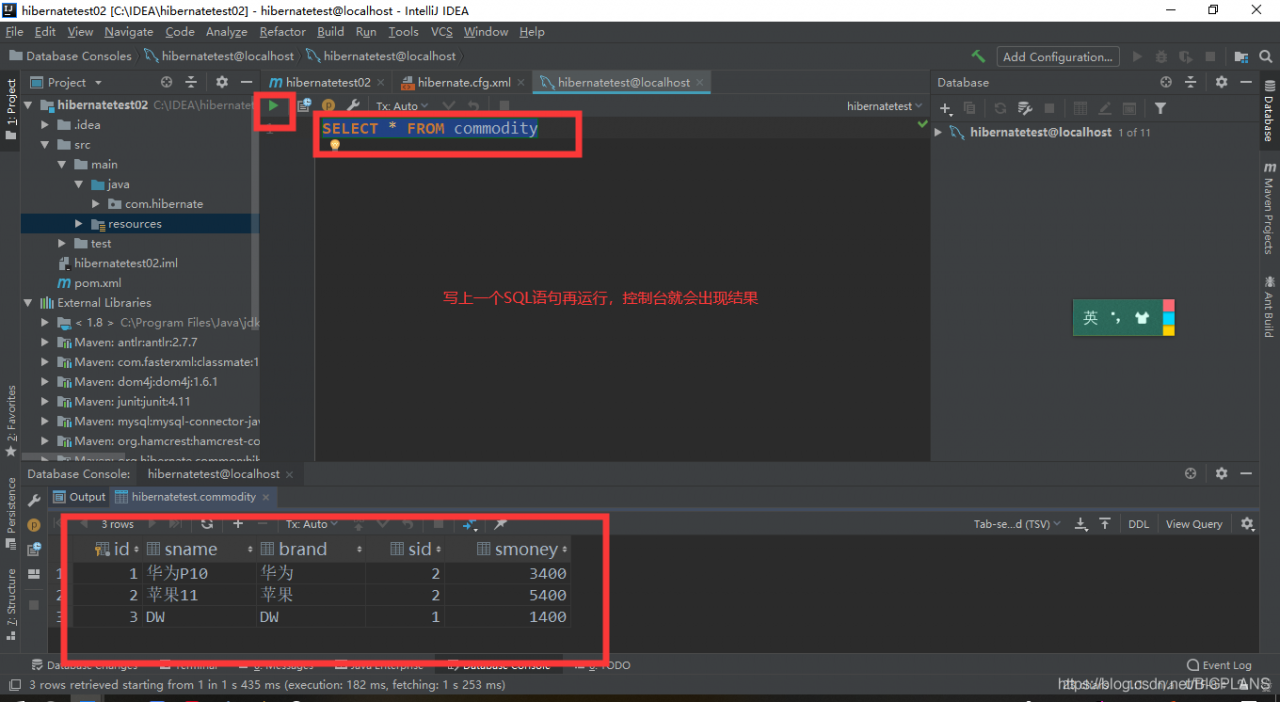Click the lightbulb intention icon in editor

[335, 145]
